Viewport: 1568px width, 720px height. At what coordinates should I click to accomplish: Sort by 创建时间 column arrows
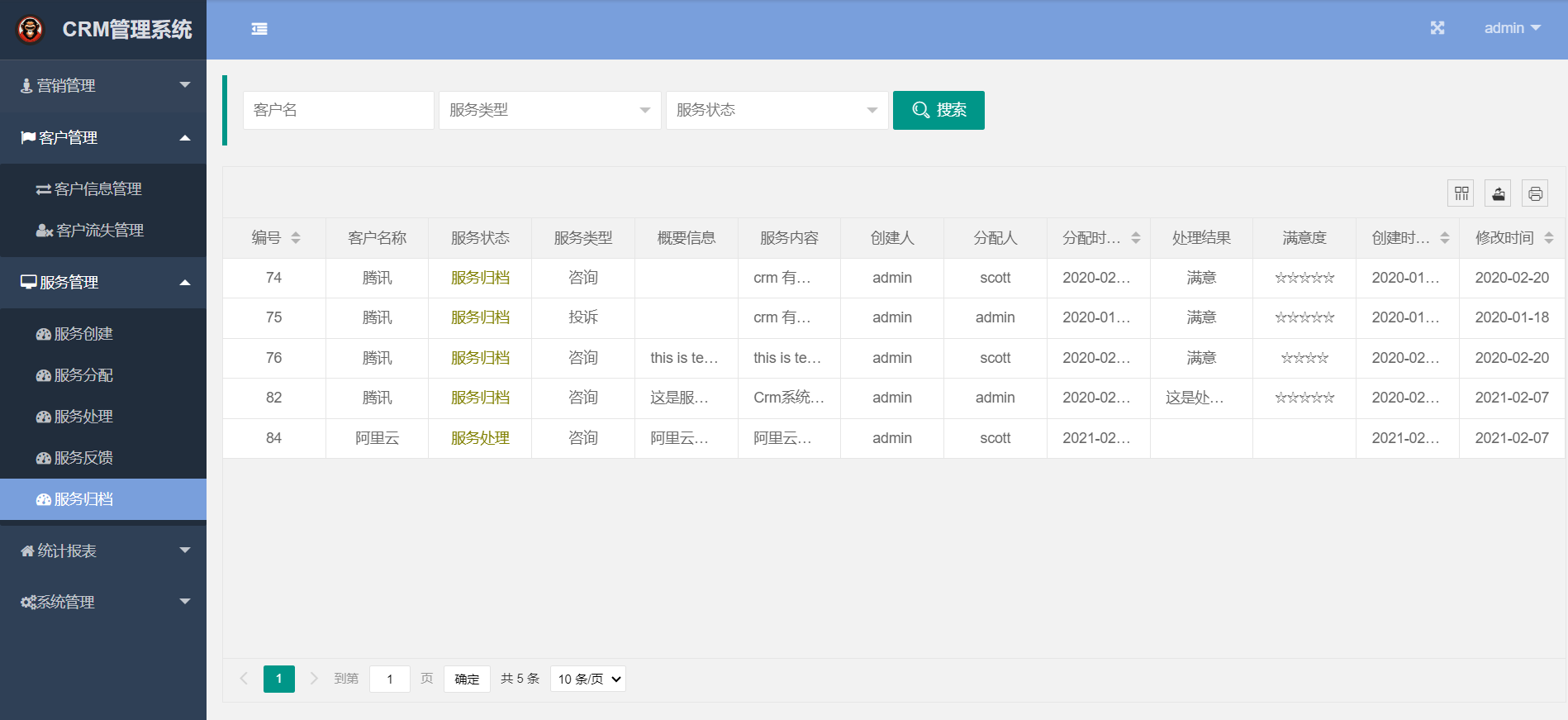(x=1445, y=238)
